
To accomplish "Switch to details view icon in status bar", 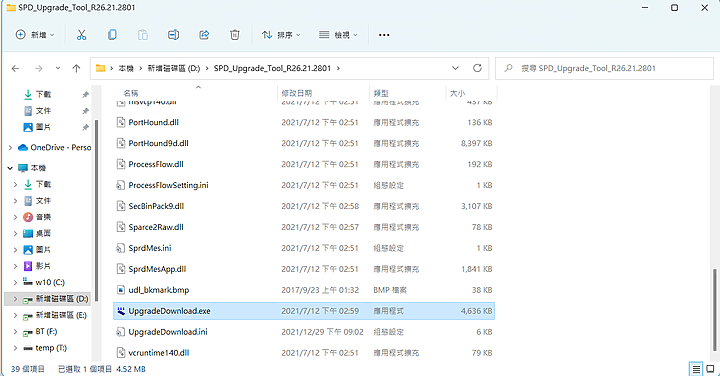I will [x=697, y=369].
